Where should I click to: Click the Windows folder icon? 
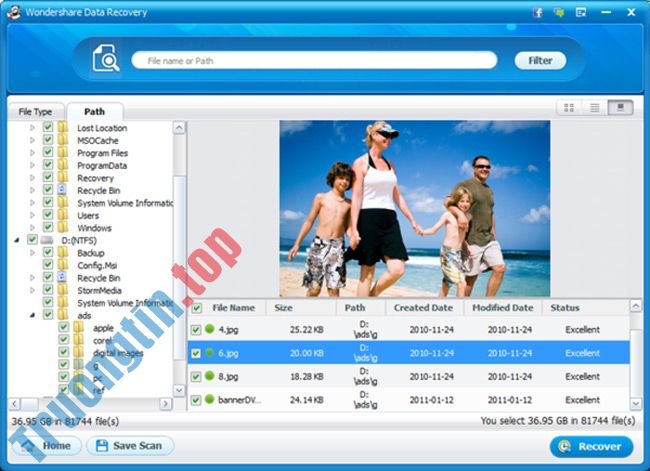click(63, 227)
